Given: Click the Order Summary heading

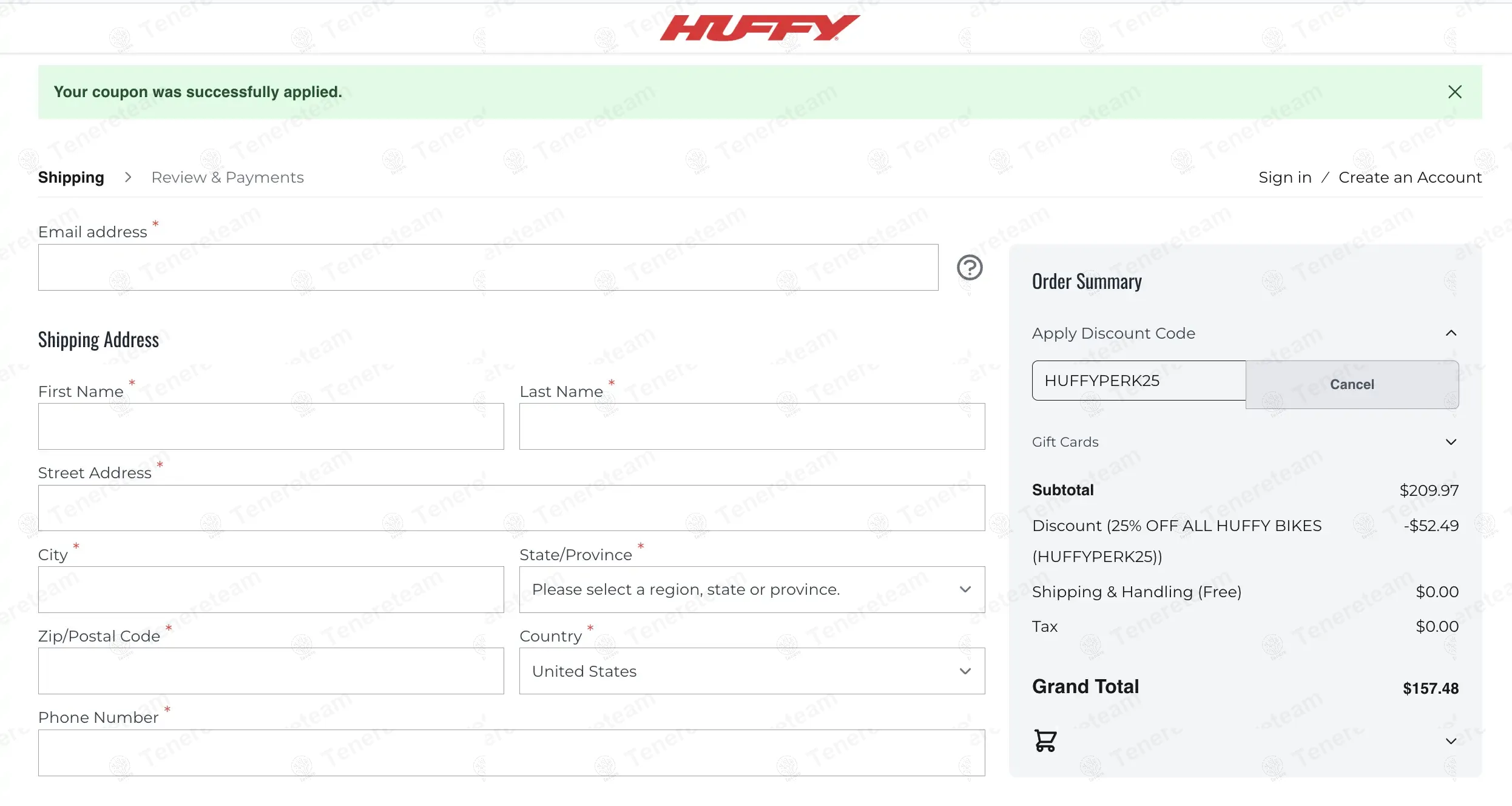Looking at the screenshot, I should click(x=1087, y=282).
